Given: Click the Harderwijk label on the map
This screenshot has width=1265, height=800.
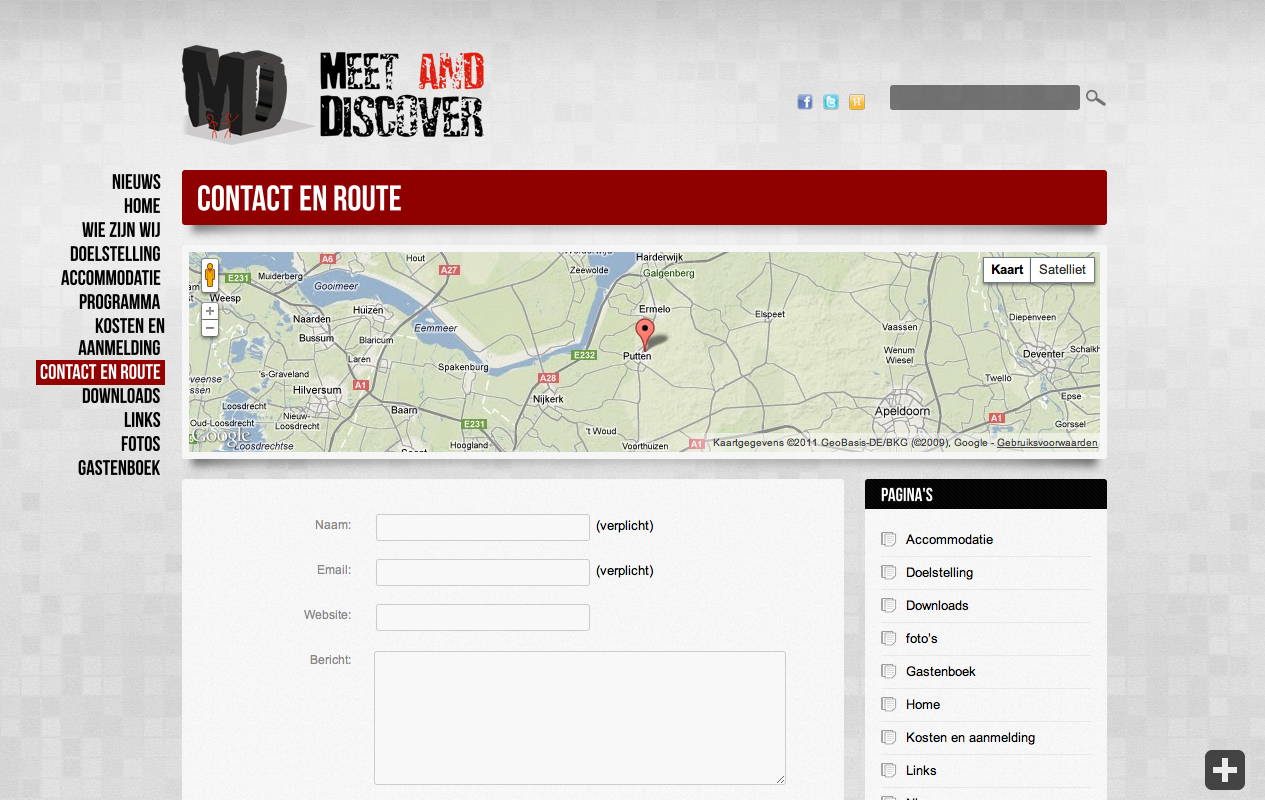Looking at the screenshot, I should point(659,257).
